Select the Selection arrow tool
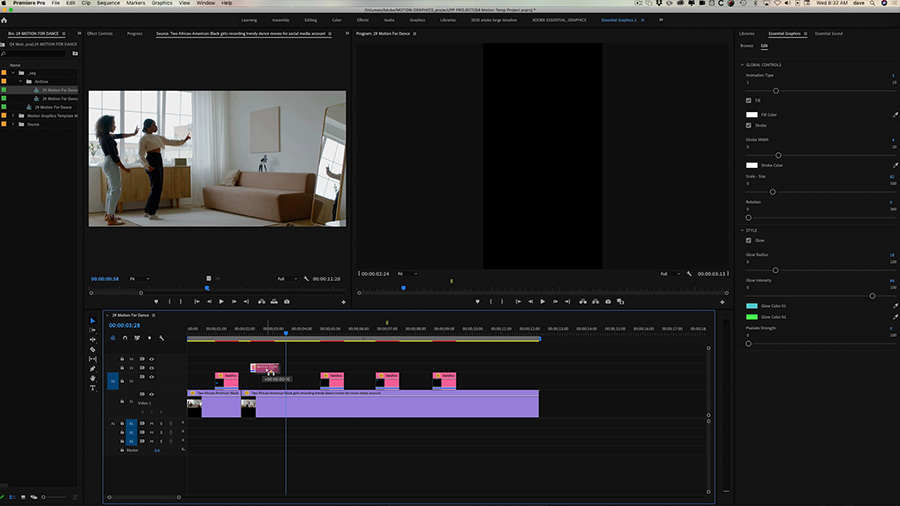This screenshot has height=506, width=900. 92,321
